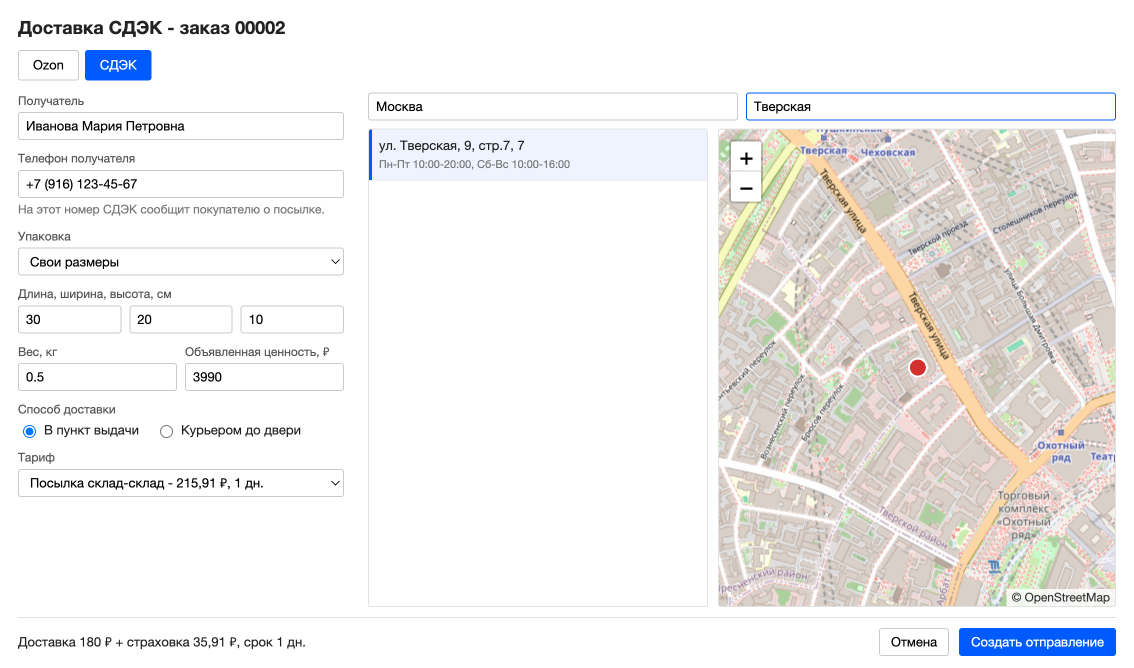Screen dimensions: 1134x668
Task: Switch to the Ozon tab
Action: (48, 65)
